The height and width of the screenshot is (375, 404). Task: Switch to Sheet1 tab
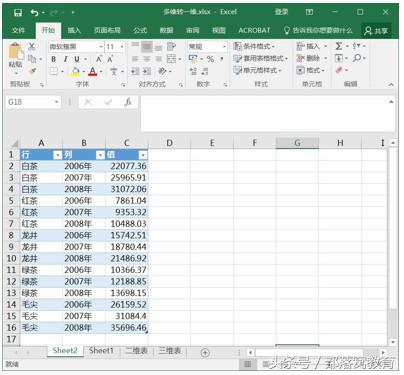pos(101,351)
